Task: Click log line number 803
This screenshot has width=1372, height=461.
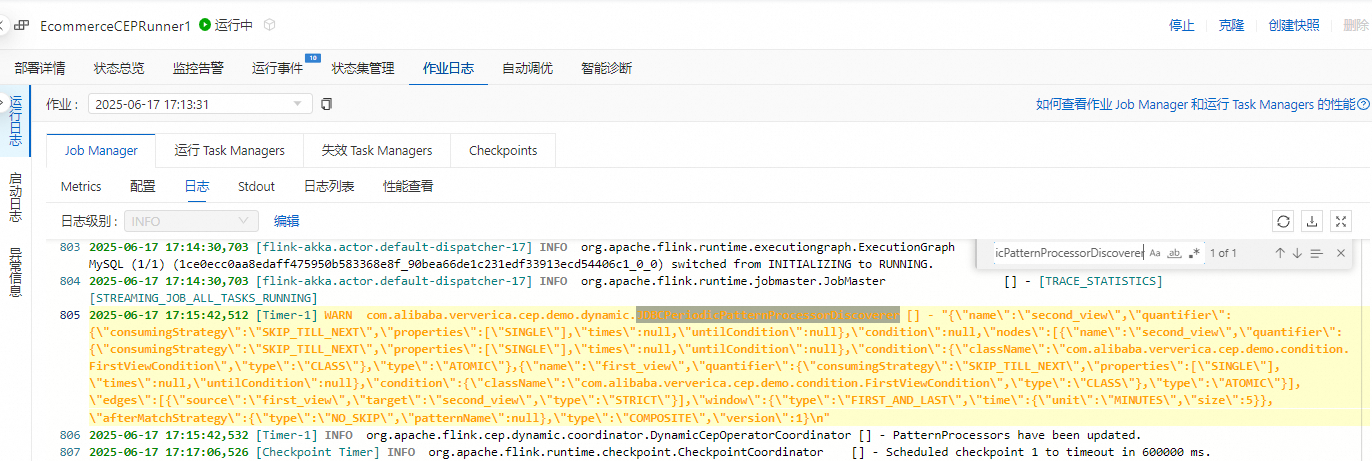Action: coord(70,247)
